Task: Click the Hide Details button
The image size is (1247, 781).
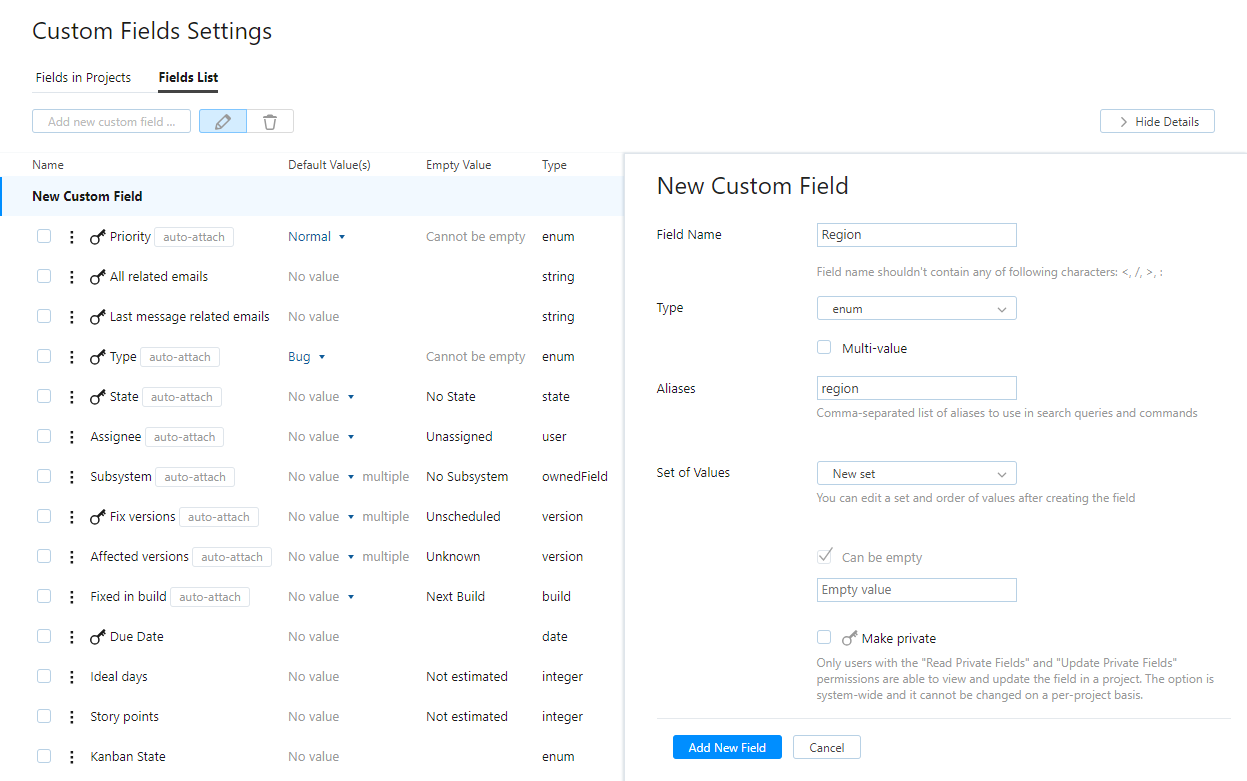Action: click(x=1157, y=122)
